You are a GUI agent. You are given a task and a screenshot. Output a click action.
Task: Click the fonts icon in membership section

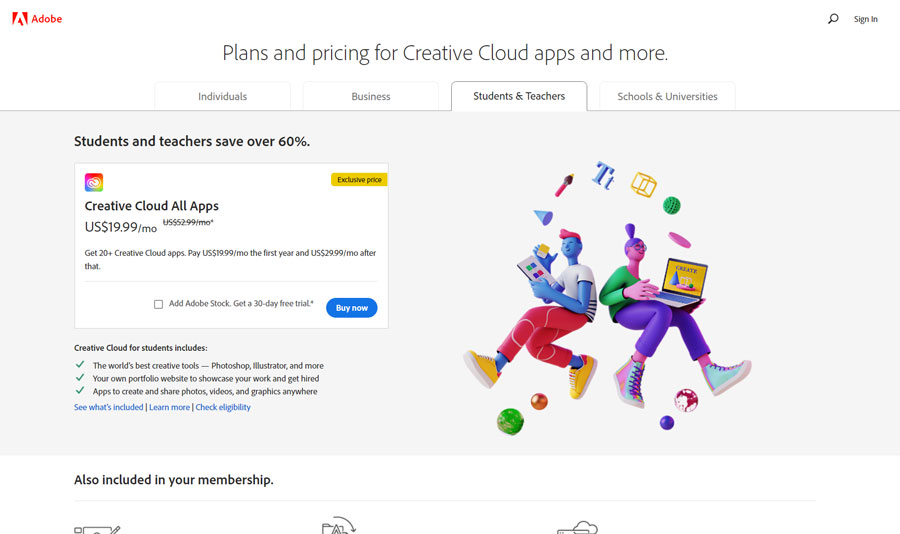pyautogui.click(x=338, y=526)
